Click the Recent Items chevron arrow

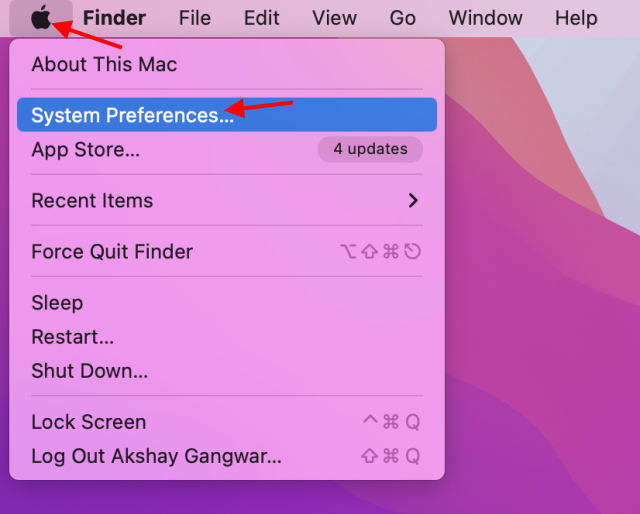click(413, 201)
